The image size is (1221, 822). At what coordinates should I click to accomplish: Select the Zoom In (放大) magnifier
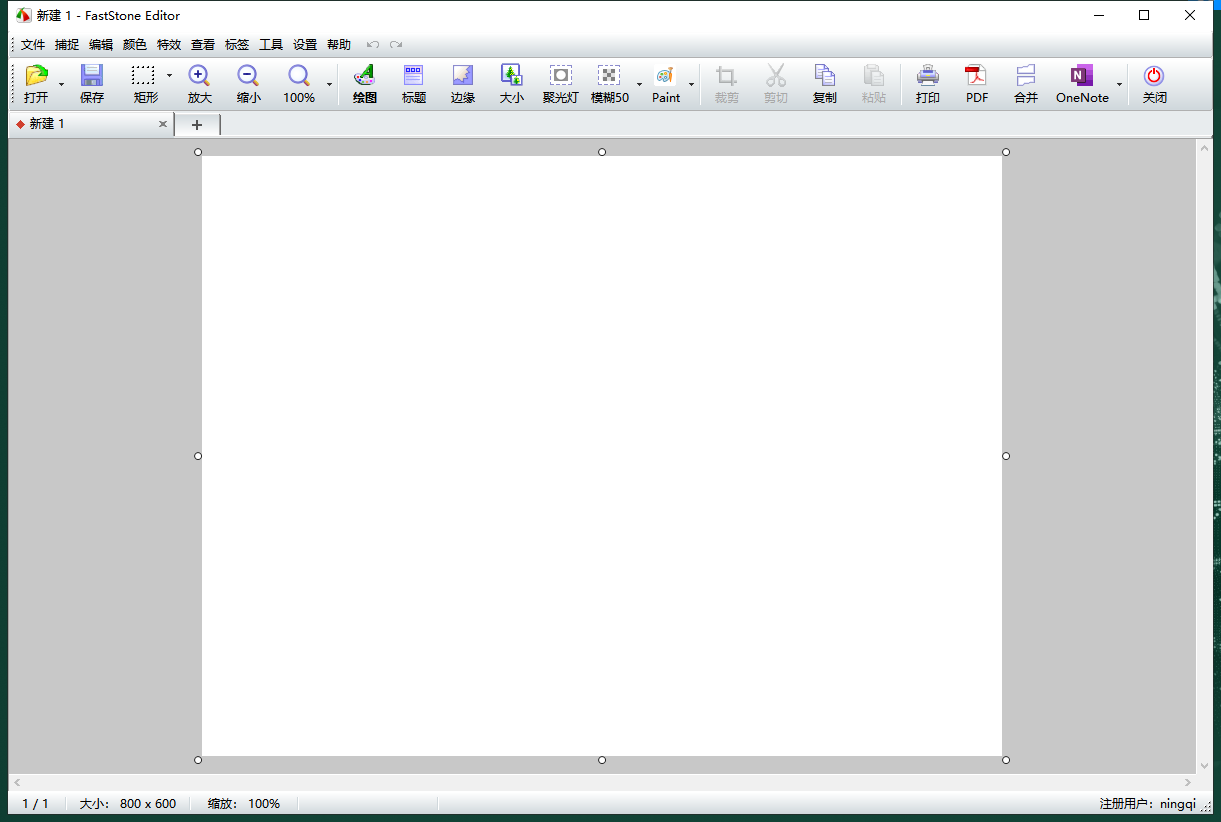point(199,83)
